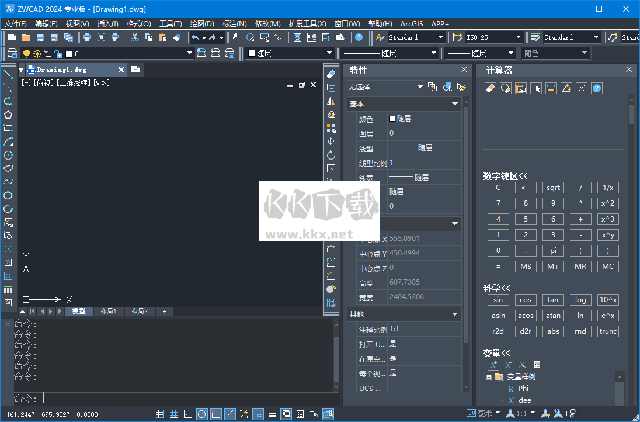Collapse the numeric keypad section

click(x=505, y=176)
